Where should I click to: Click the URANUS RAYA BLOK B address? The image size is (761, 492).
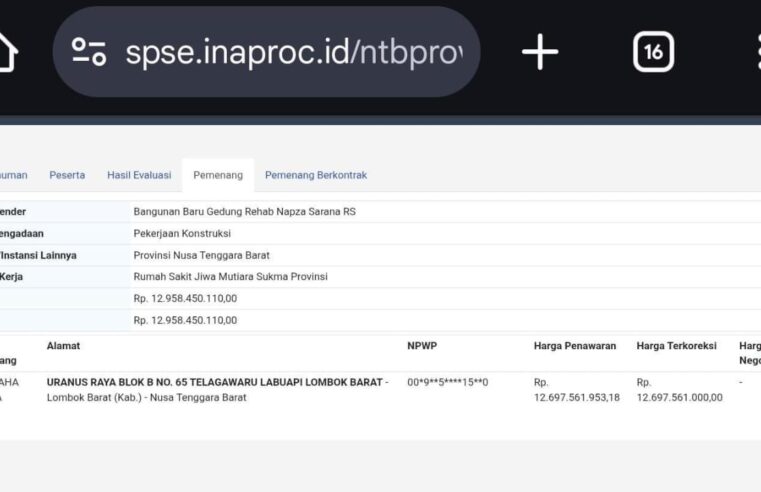click(217, 382)
